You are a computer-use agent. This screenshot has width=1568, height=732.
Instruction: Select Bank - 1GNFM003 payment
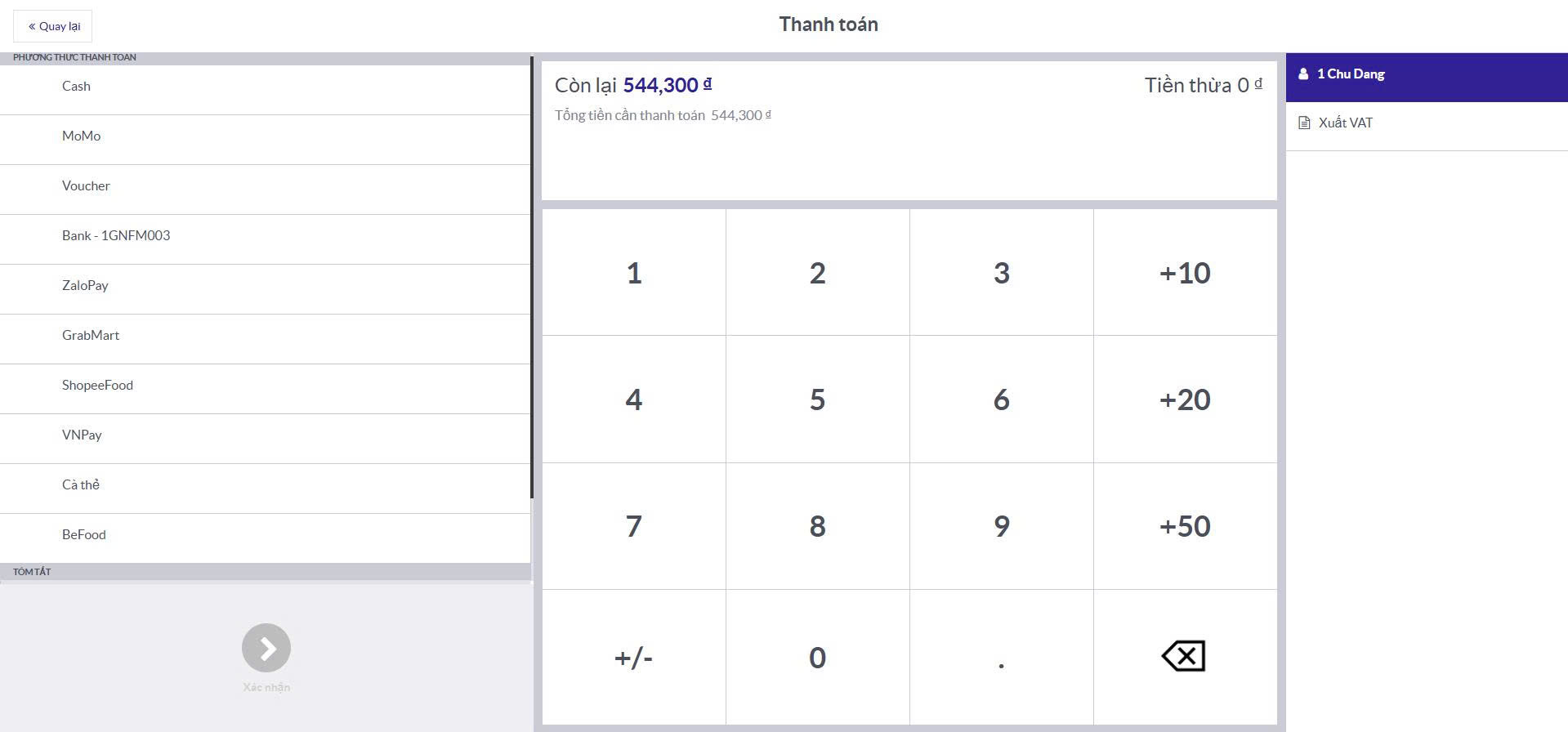click(116, 236)
